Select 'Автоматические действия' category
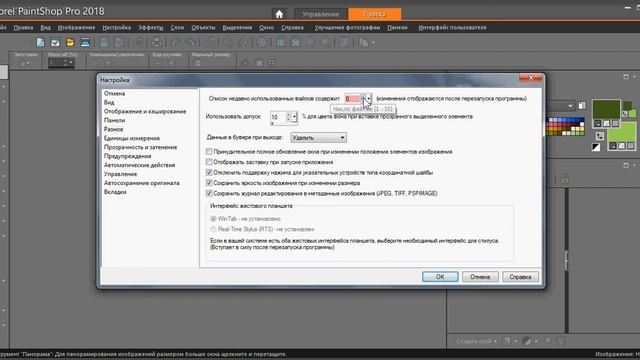Viewport: 640px width, 360px height. tap(140, 165)
